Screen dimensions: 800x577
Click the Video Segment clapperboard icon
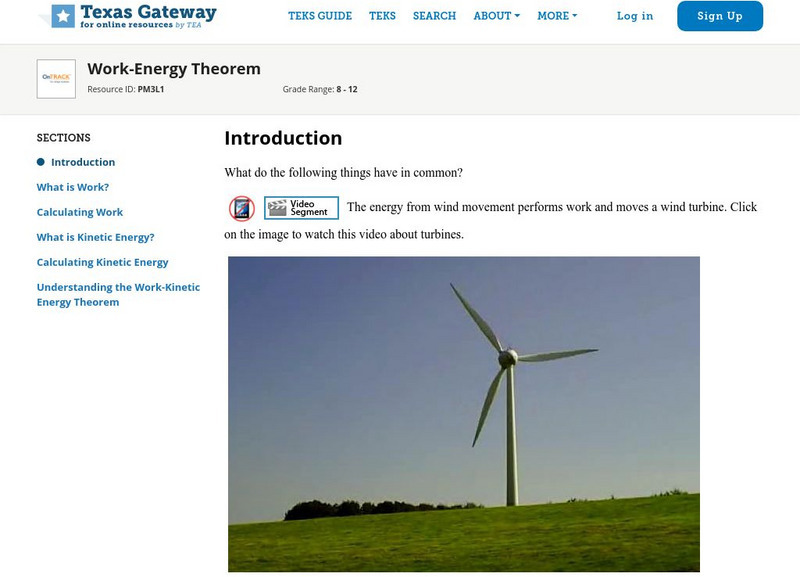278,208
